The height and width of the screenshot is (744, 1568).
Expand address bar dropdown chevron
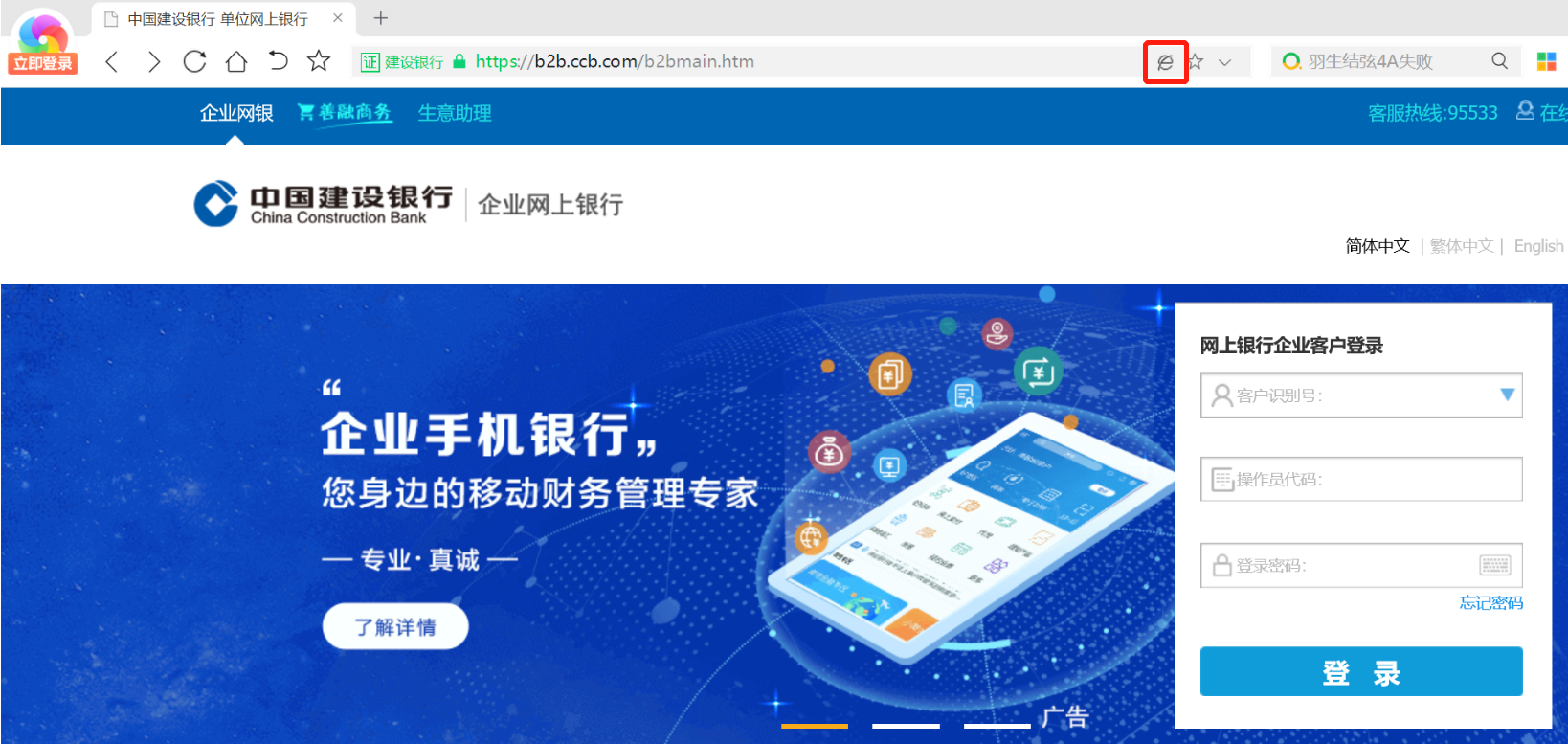tap(1224, 62)
